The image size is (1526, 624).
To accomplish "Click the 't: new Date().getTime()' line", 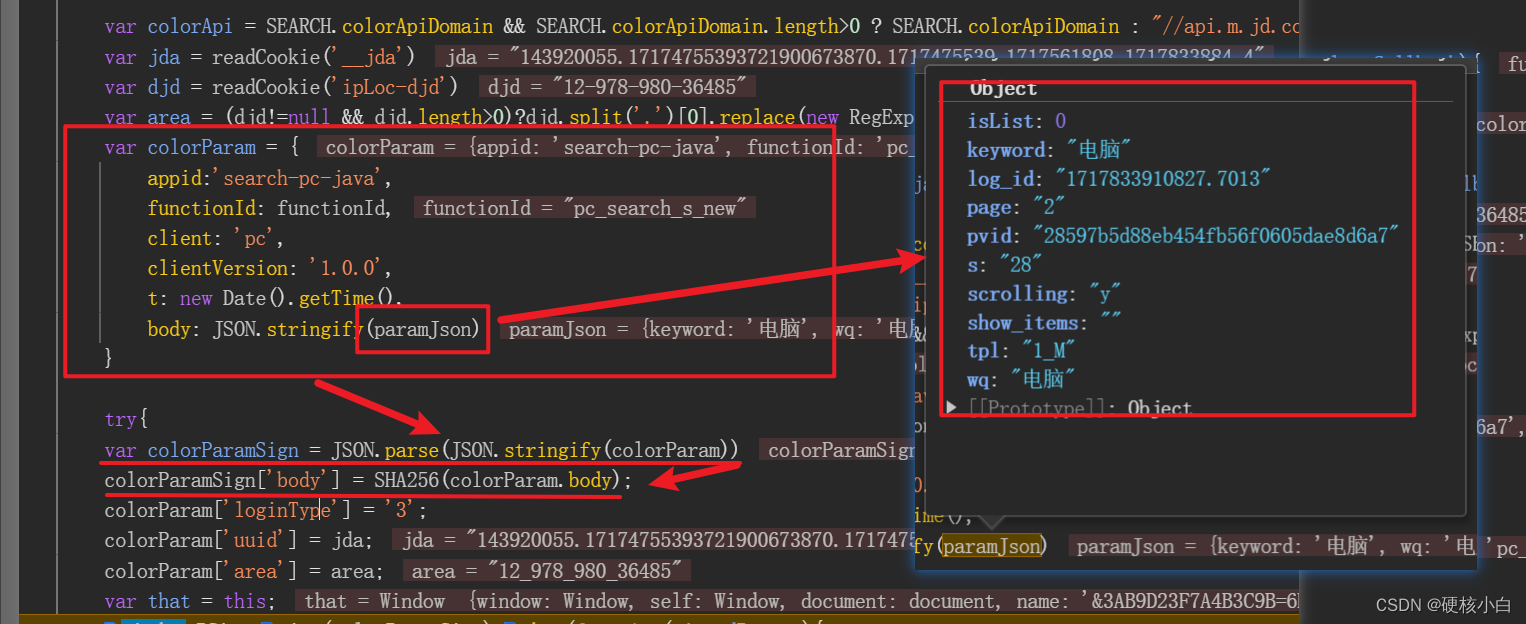I will click(x=275, y=298).
